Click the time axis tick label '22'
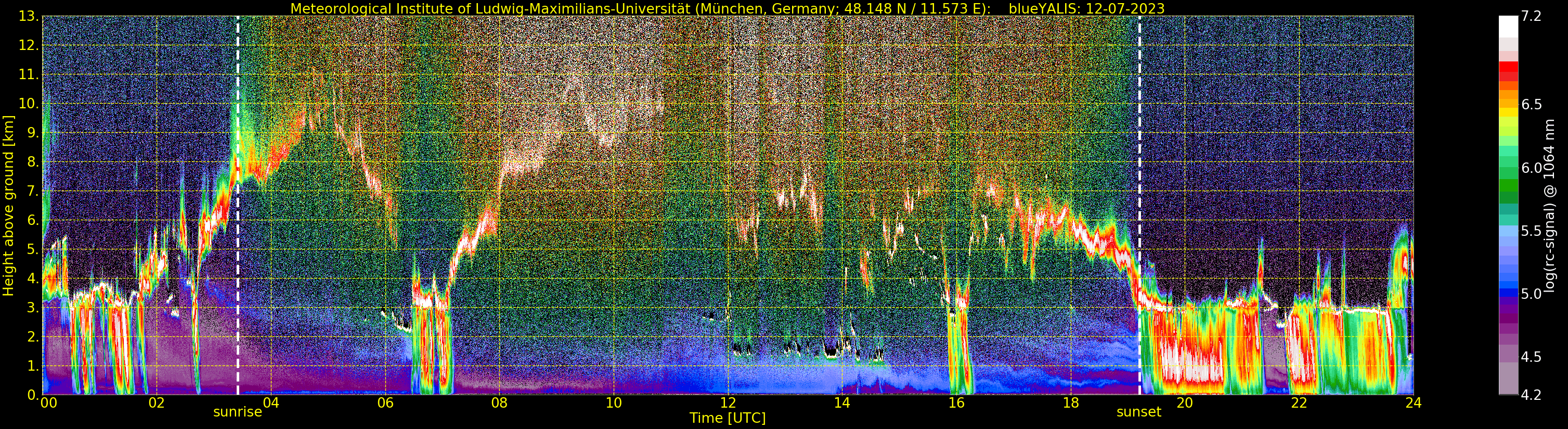The image size is (1568, 429). click(1299, 403)
